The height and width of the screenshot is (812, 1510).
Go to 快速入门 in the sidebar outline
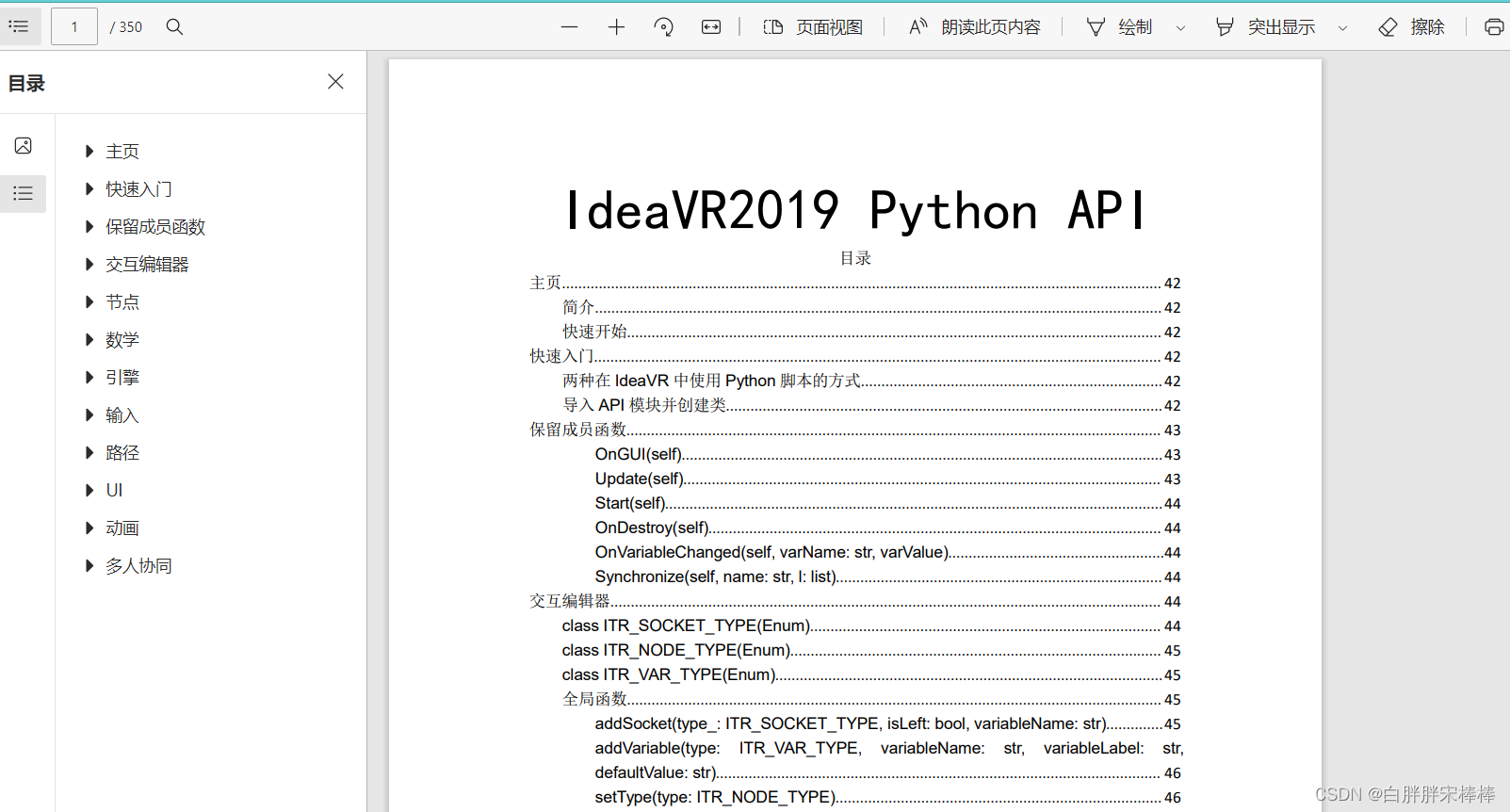pyautogui.click(x=139, y=189)
